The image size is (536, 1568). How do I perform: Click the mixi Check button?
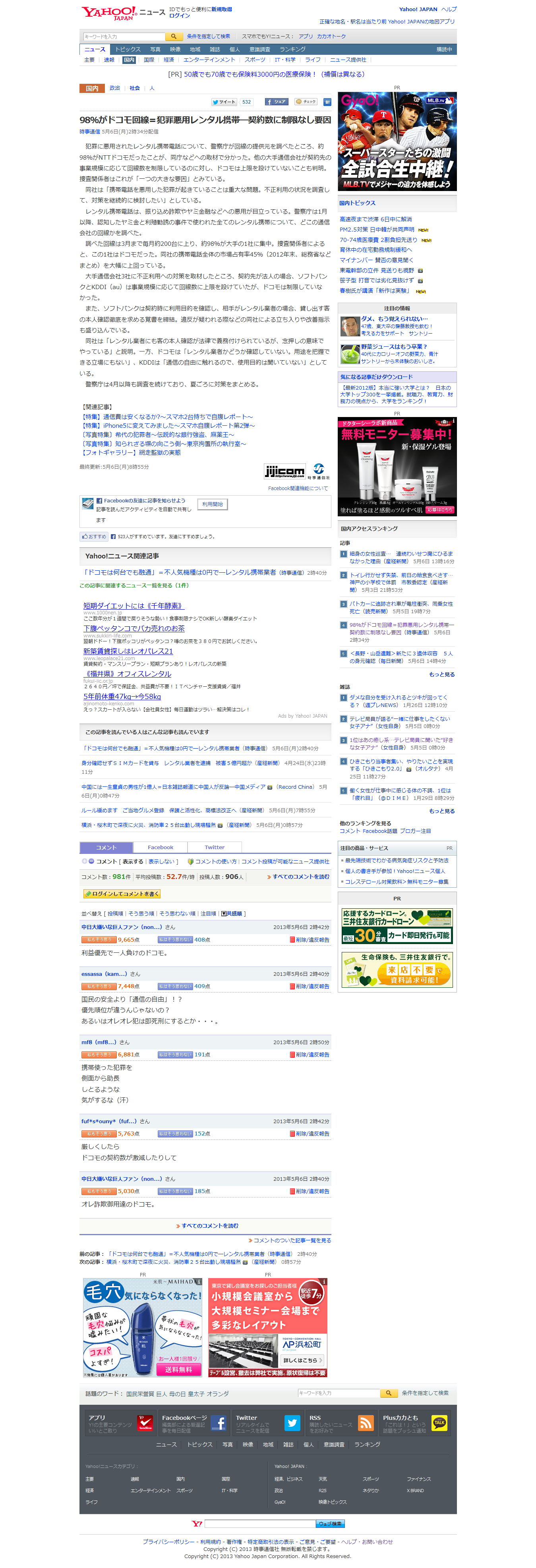pyautogui.click(x=306, y=102)
